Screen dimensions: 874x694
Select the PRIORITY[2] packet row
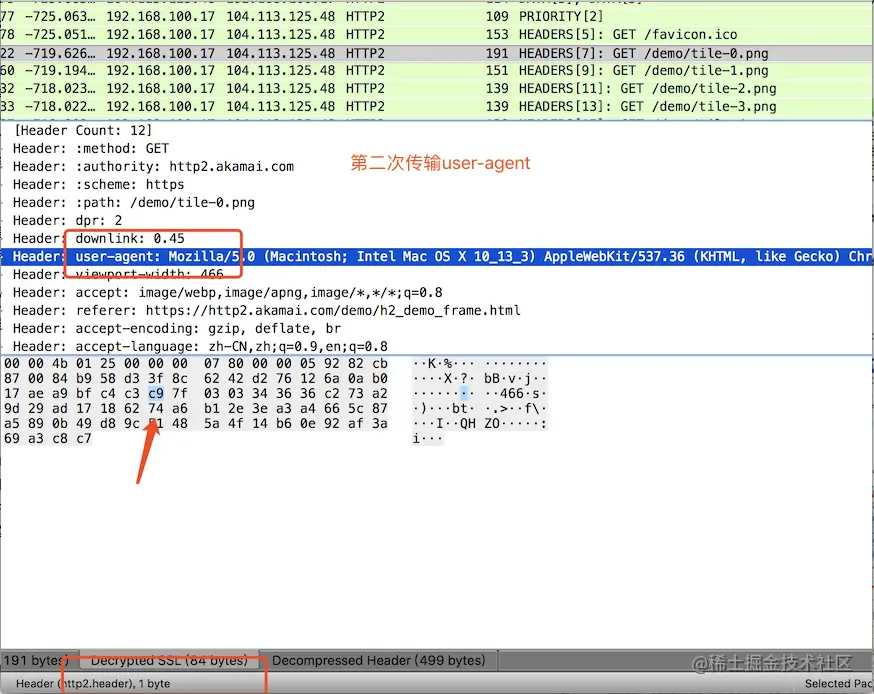point(437,17)
